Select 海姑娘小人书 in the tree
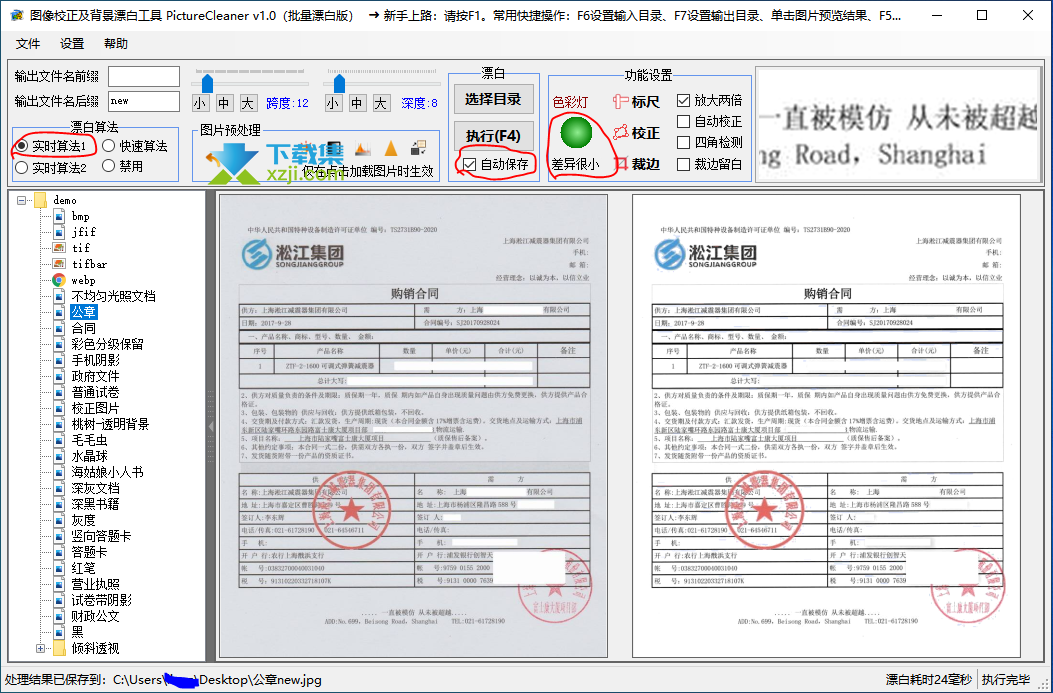 point(107,472)
